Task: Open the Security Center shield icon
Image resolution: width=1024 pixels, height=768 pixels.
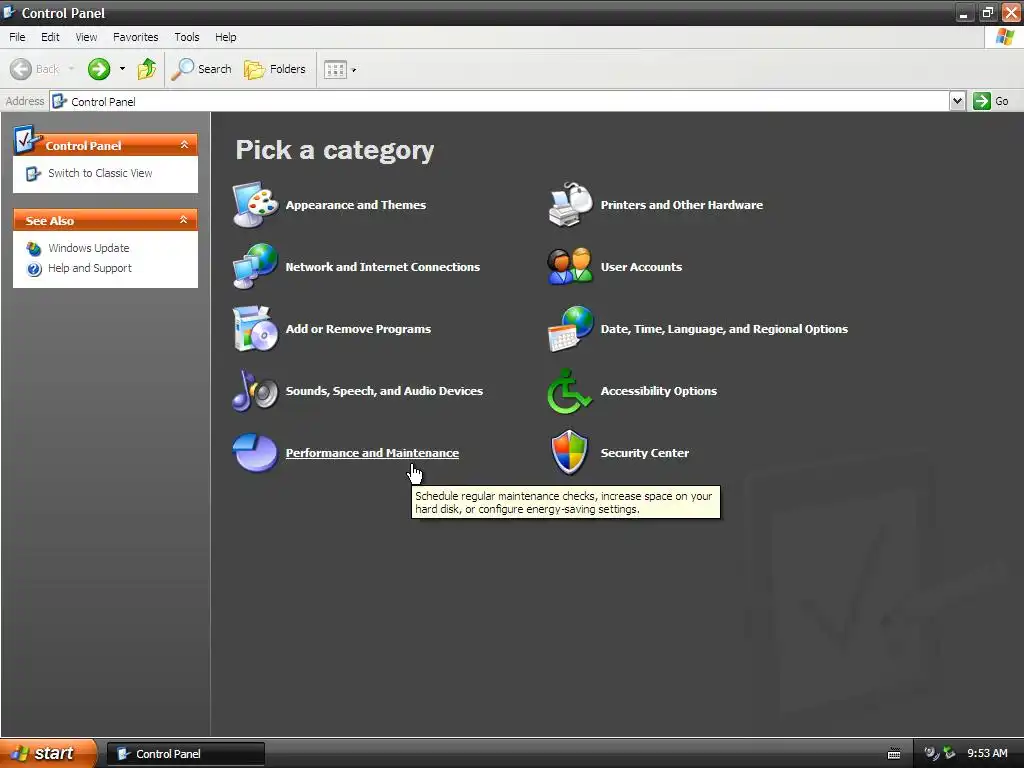Action: (x=570, y=453)
